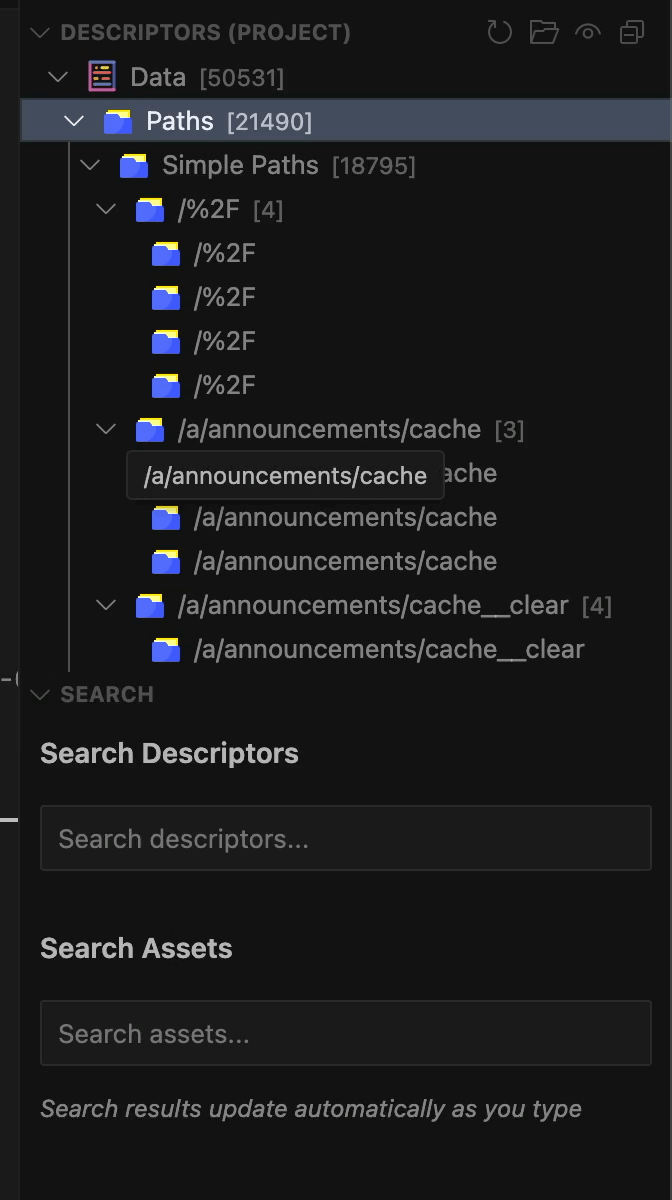Click the Search assets input field

coord(345,1033)
